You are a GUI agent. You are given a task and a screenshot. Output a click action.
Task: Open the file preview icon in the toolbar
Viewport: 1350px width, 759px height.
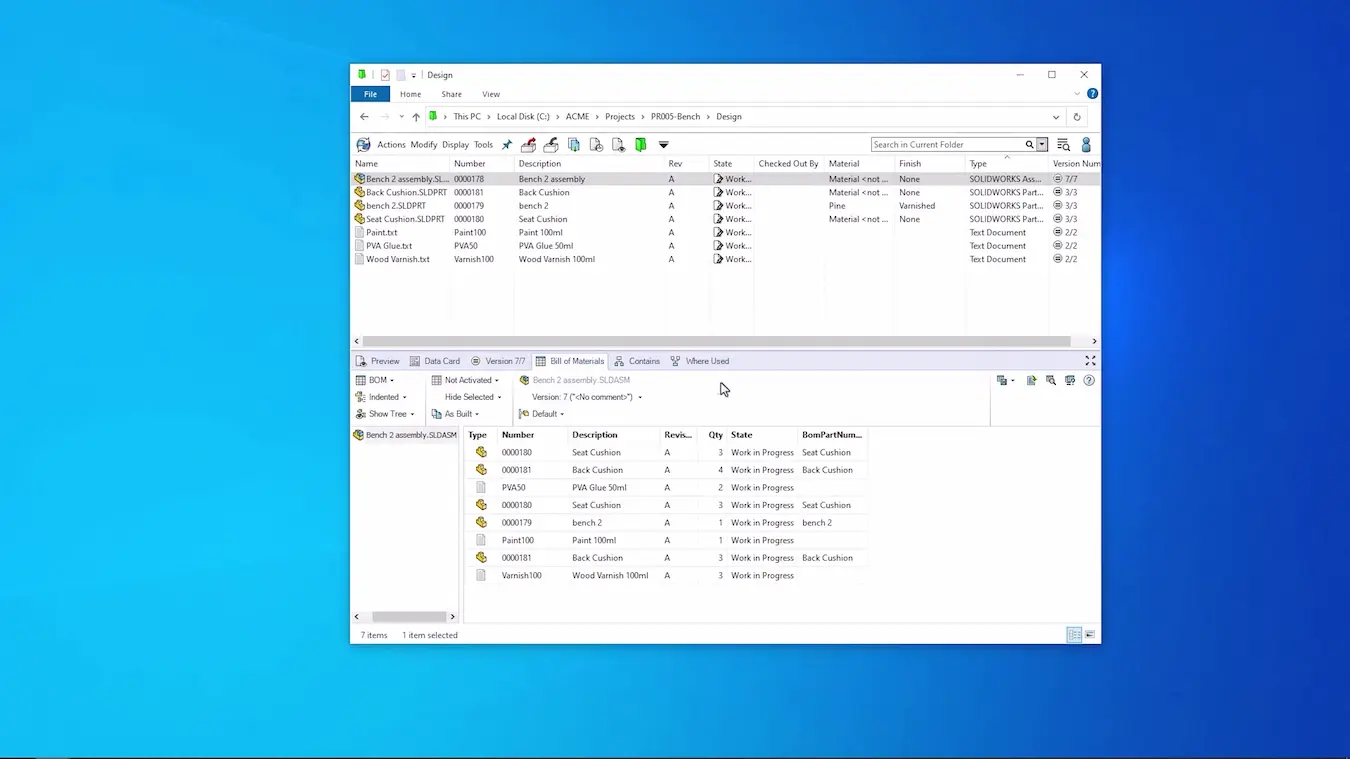click(x=618, y=144)
